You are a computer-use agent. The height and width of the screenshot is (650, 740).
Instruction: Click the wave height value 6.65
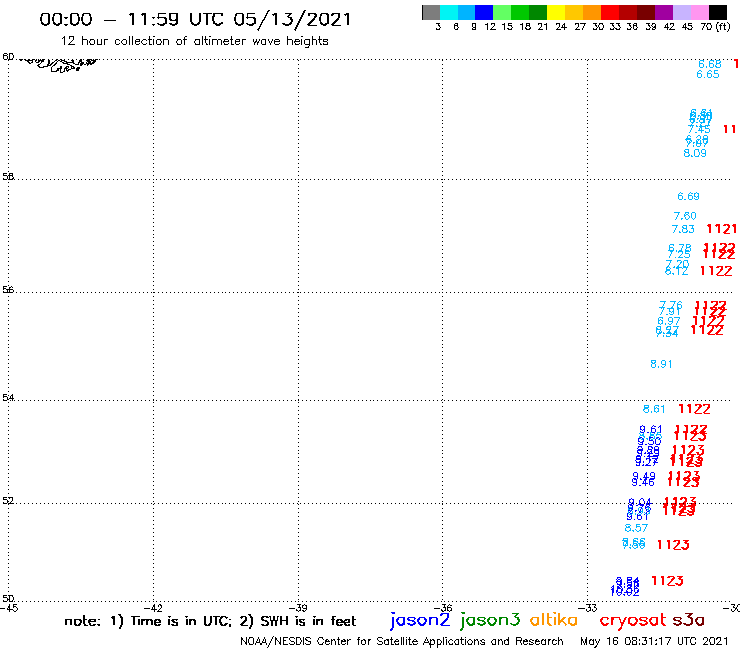tap(708, 75)
